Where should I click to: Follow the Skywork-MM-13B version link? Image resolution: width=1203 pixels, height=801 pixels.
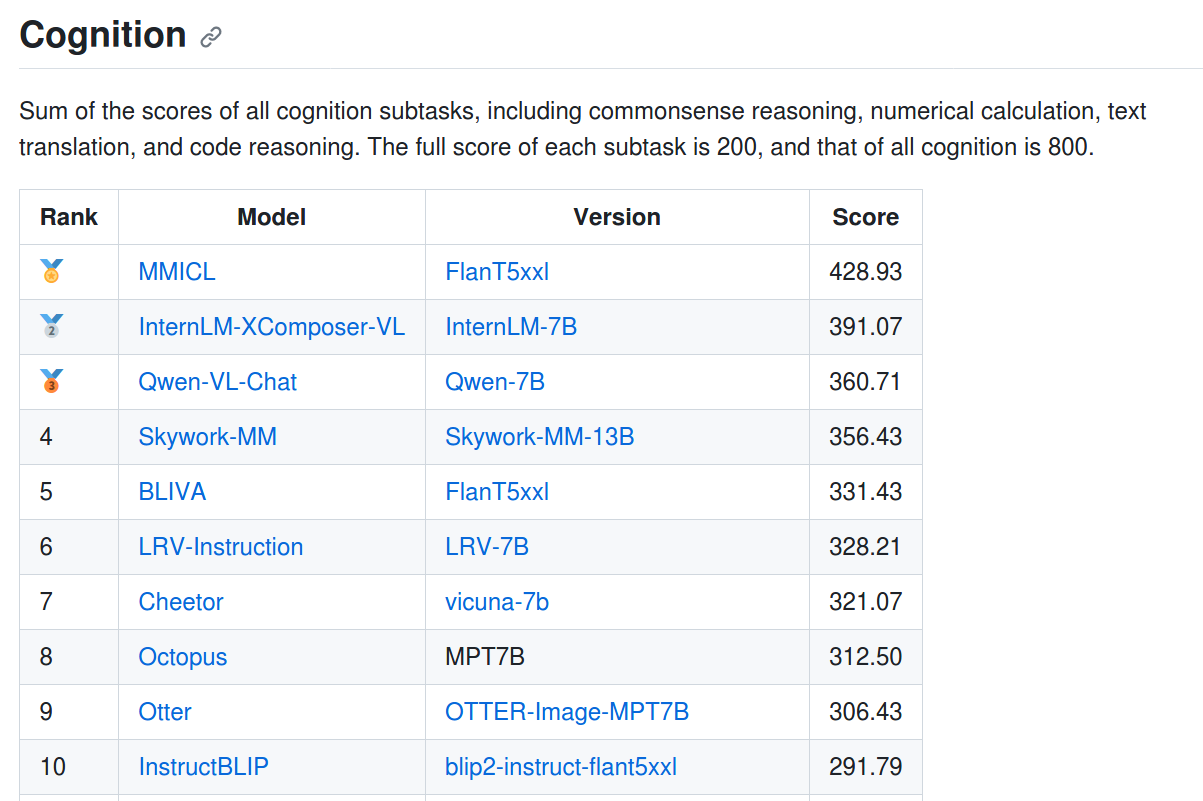540,437
